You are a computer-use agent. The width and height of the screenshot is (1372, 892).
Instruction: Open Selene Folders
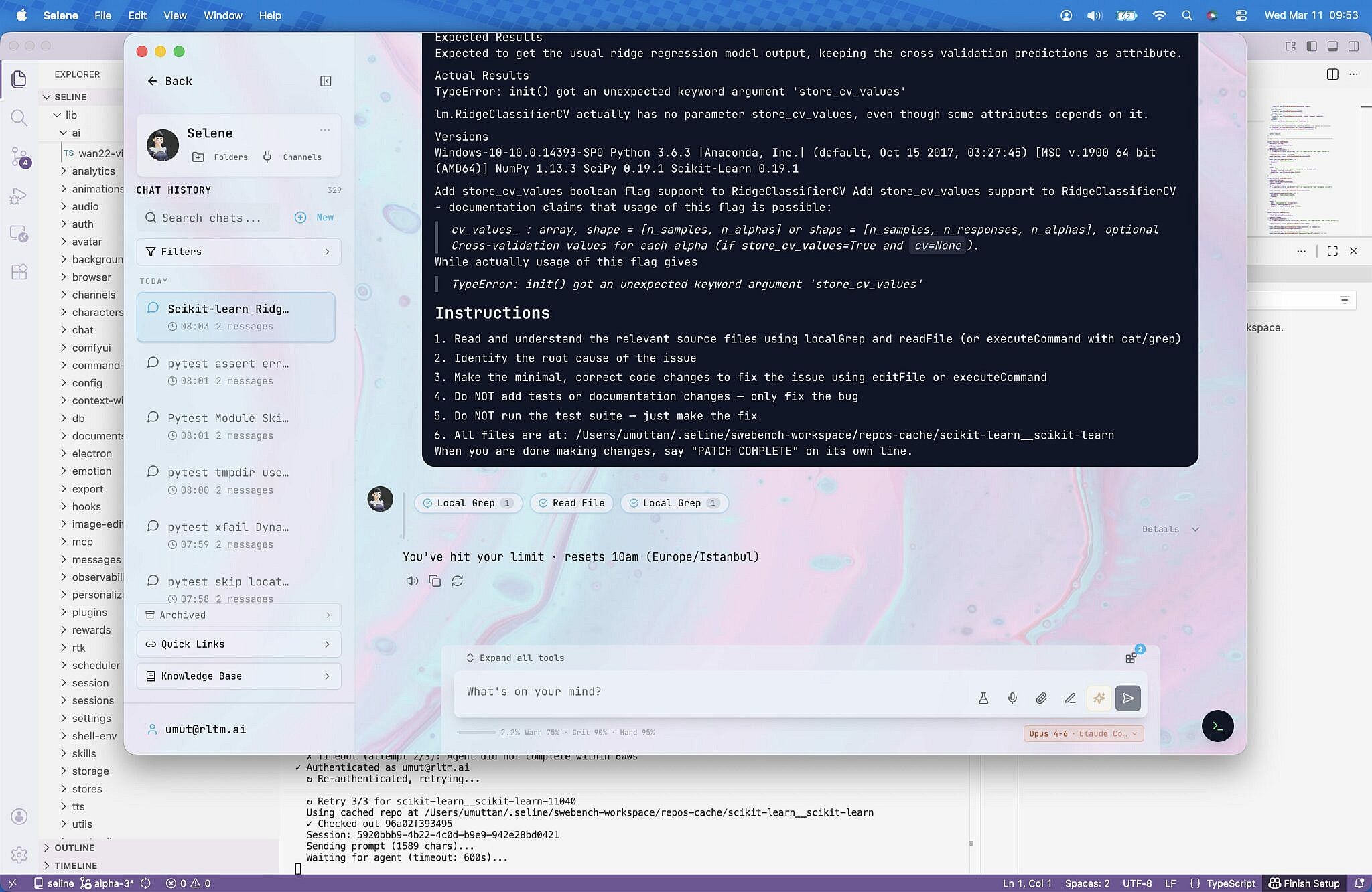point(220,157)
